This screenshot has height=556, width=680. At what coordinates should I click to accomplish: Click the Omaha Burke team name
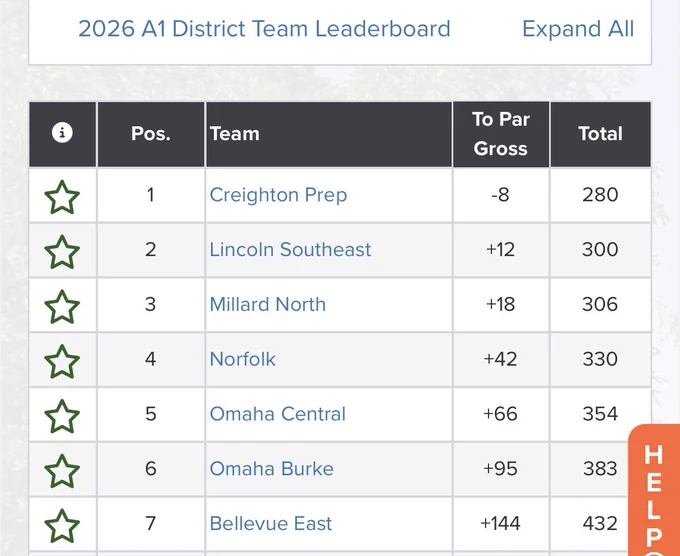271,468
